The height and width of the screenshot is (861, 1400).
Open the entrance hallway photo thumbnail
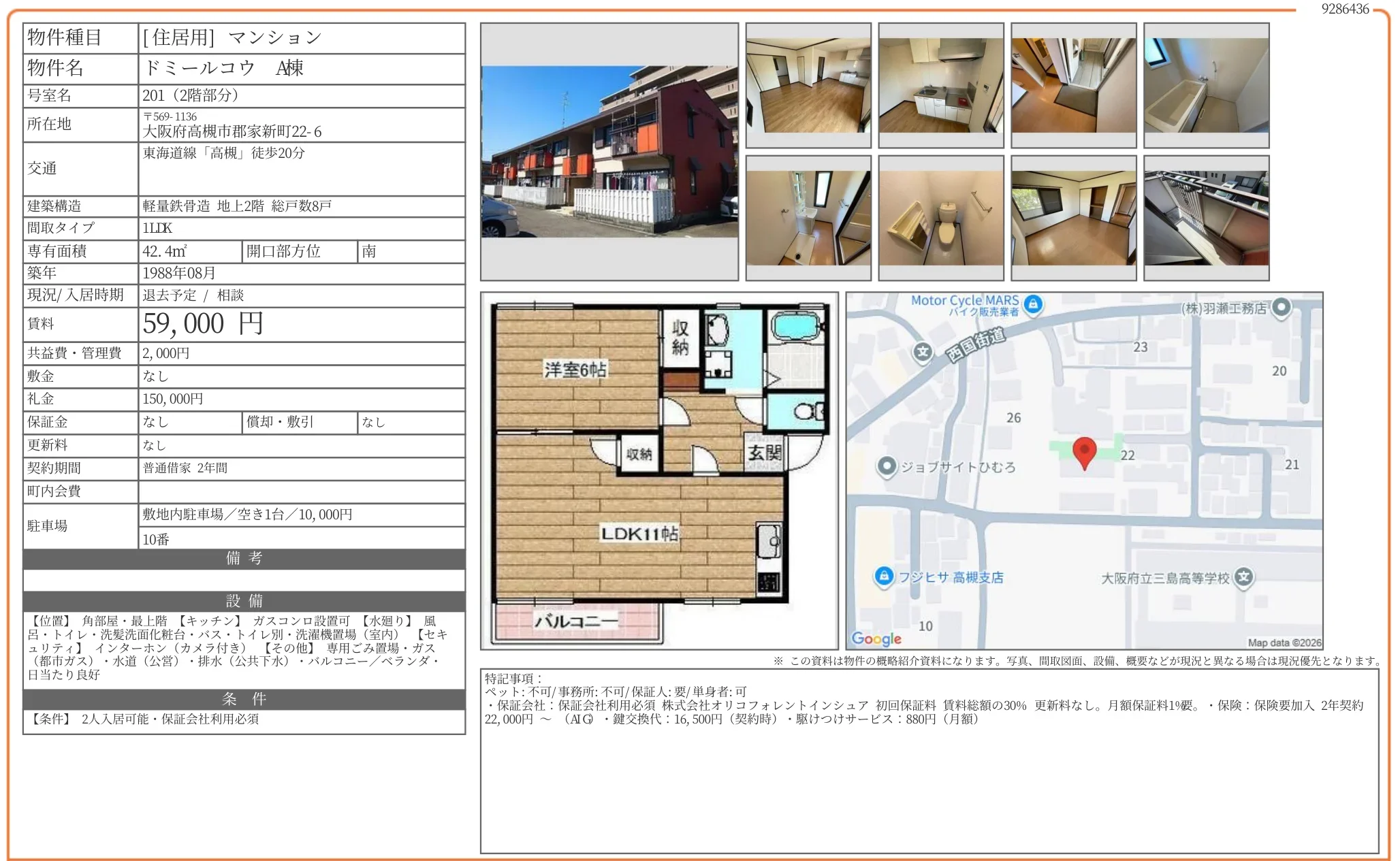coord(1073,85)
